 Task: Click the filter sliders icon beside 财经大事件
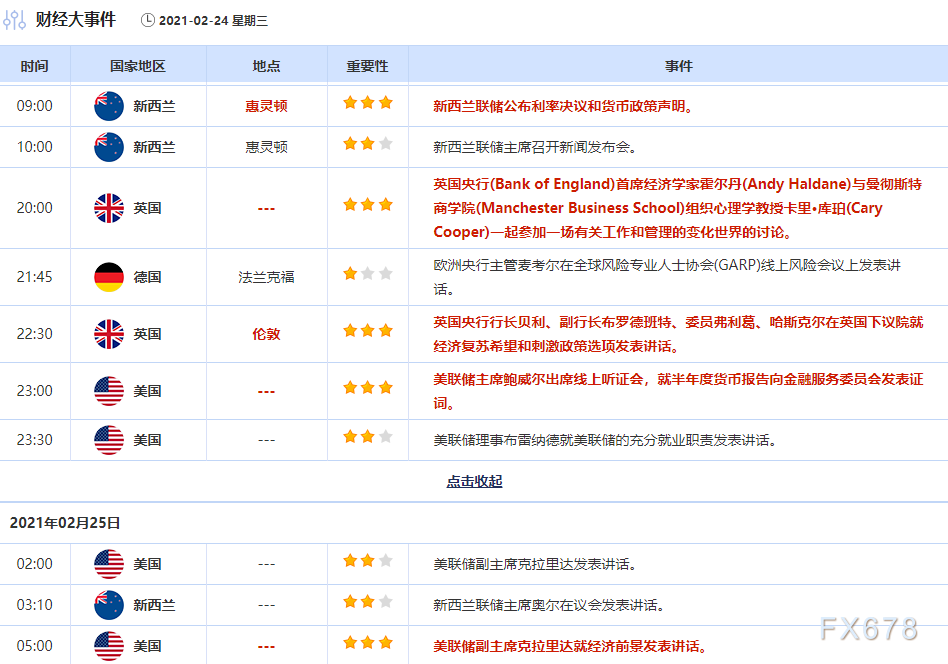15,20
